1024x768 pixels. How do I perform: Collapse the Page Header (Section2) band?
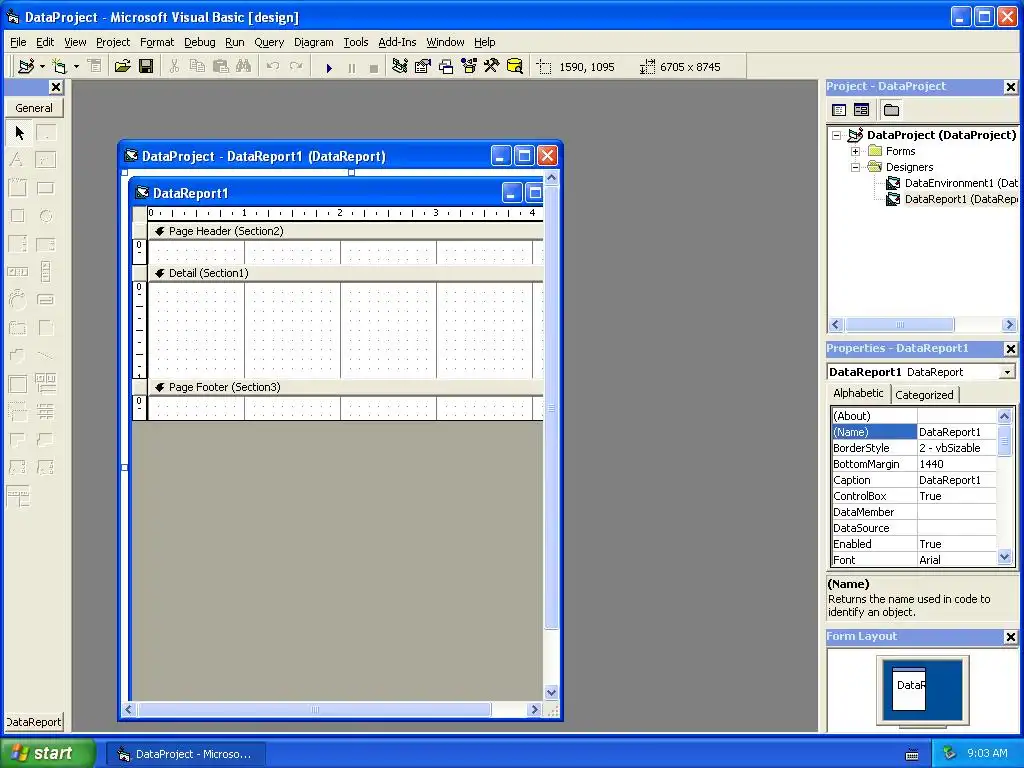pos(159,231)
